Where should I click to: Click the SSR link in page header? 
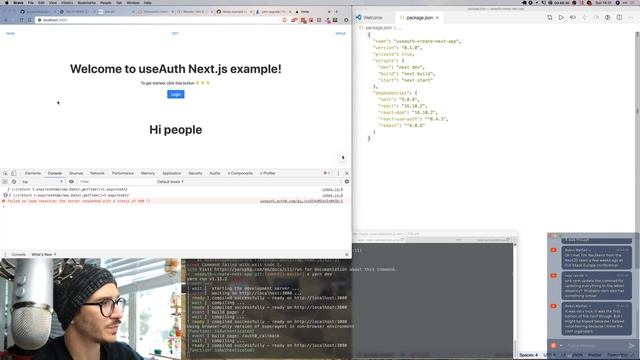click(175, 33)
